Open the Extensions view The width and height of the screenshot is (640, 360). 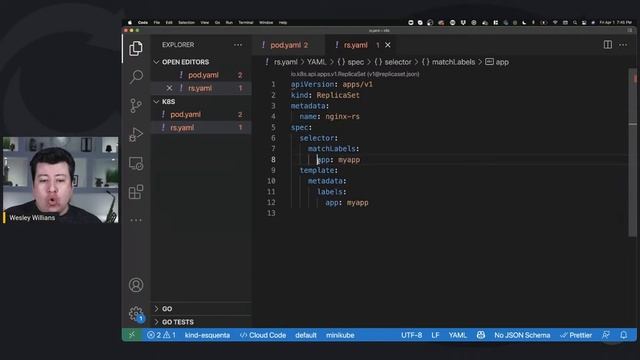pyautogui.click(x=136, y=192)
